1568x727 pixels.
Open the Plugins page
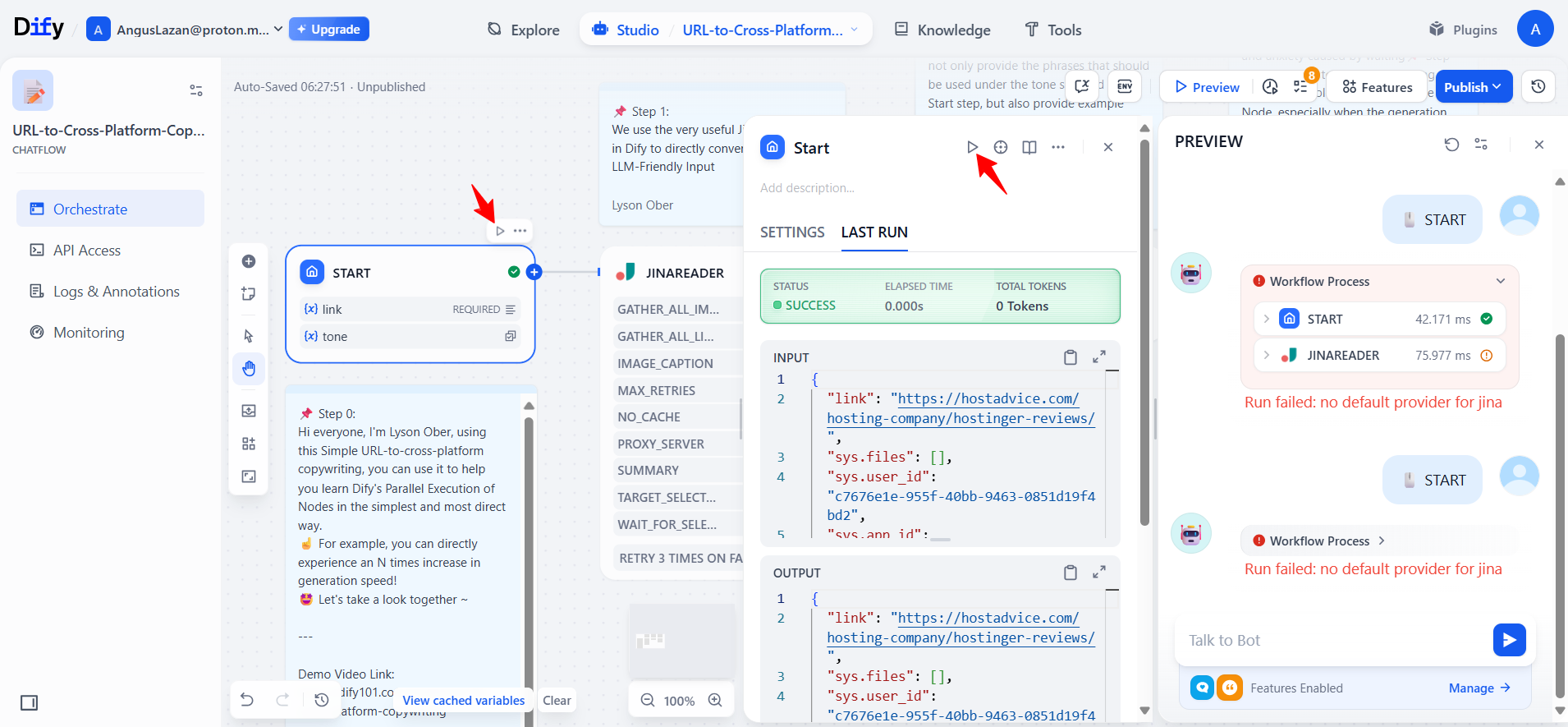tap(1463, 30)
